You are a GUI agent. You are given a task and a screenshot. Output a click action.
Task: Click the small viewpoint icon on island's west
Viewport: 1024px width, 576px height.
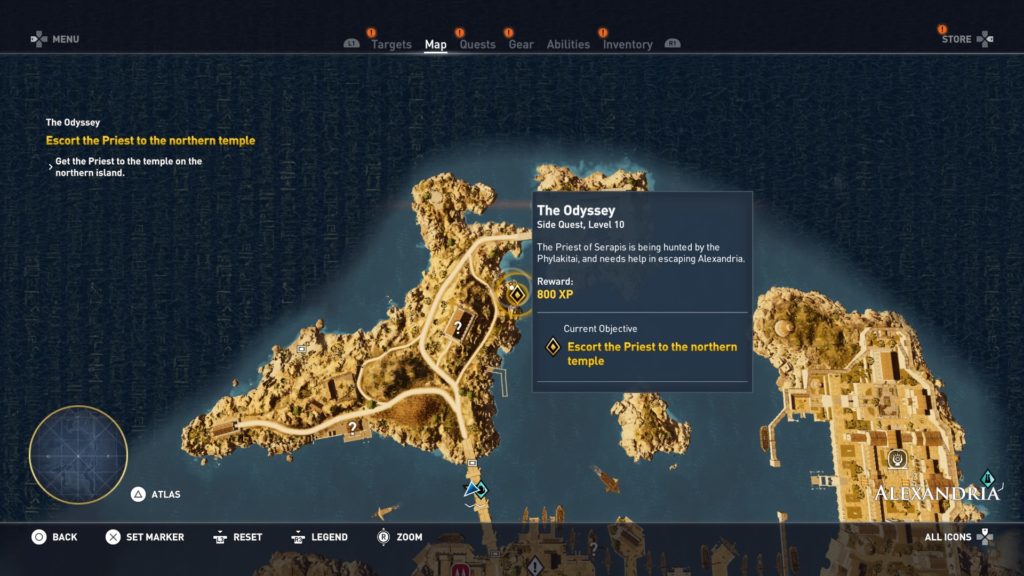point(302,349)
